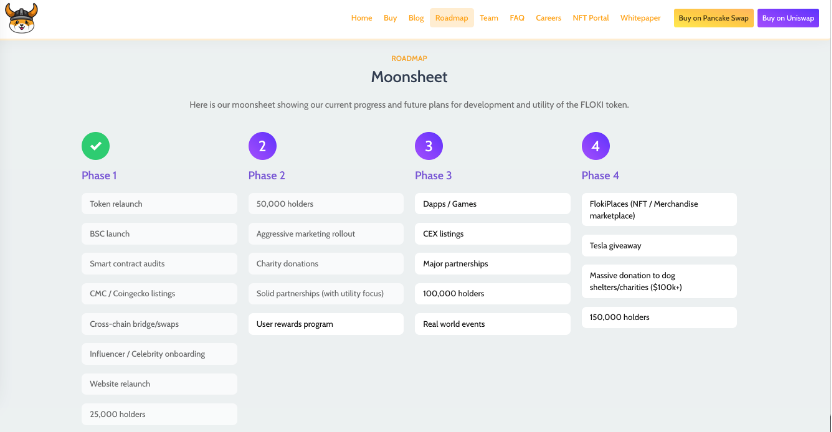This screenshot has height=432, width=832.
Task: Select Aggressive marketing rollout item
Action: 326,234
